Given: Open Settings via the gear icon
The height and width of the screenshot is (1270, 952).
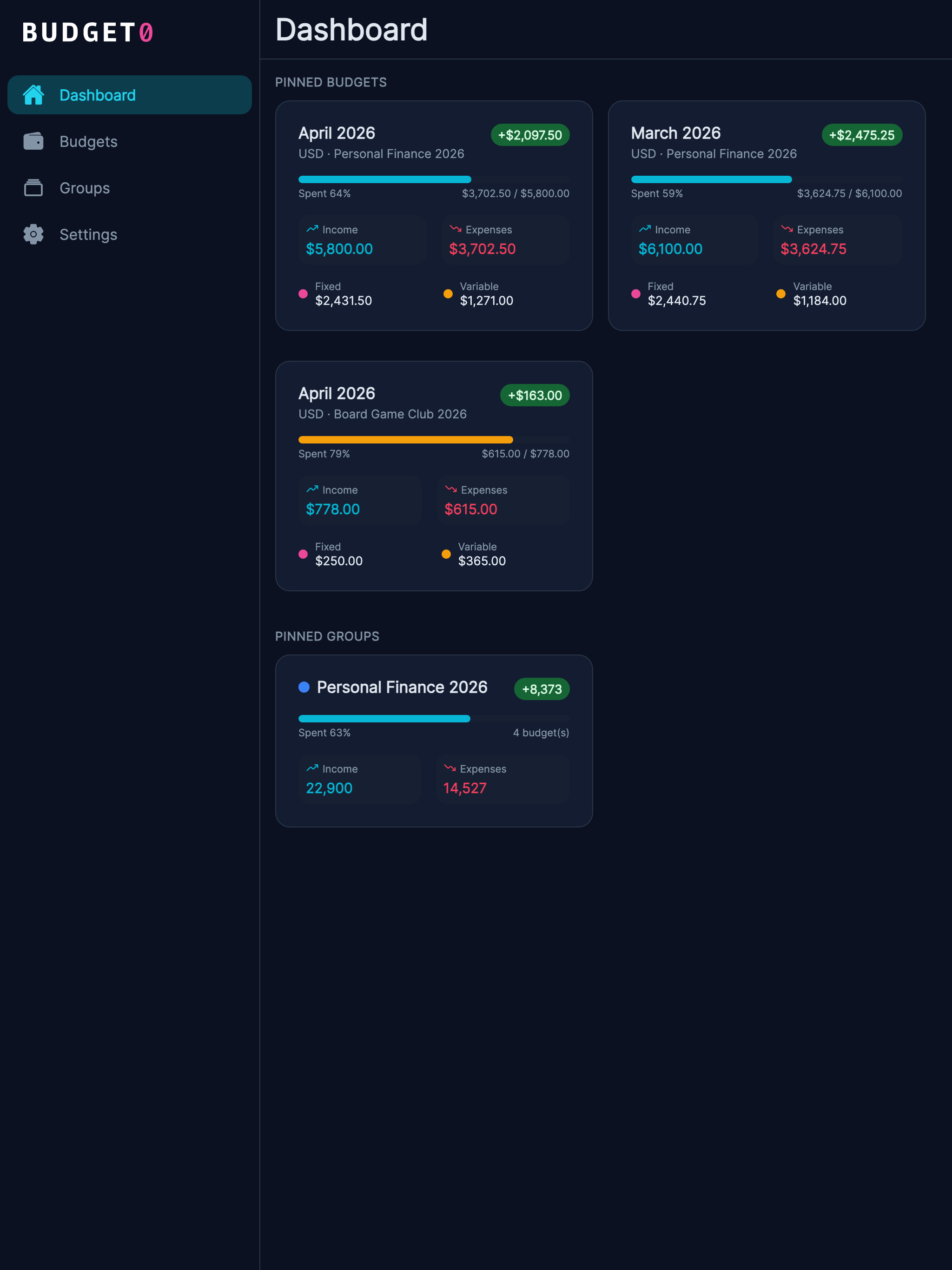Looking at the screenshot, I should pos(34,234).
